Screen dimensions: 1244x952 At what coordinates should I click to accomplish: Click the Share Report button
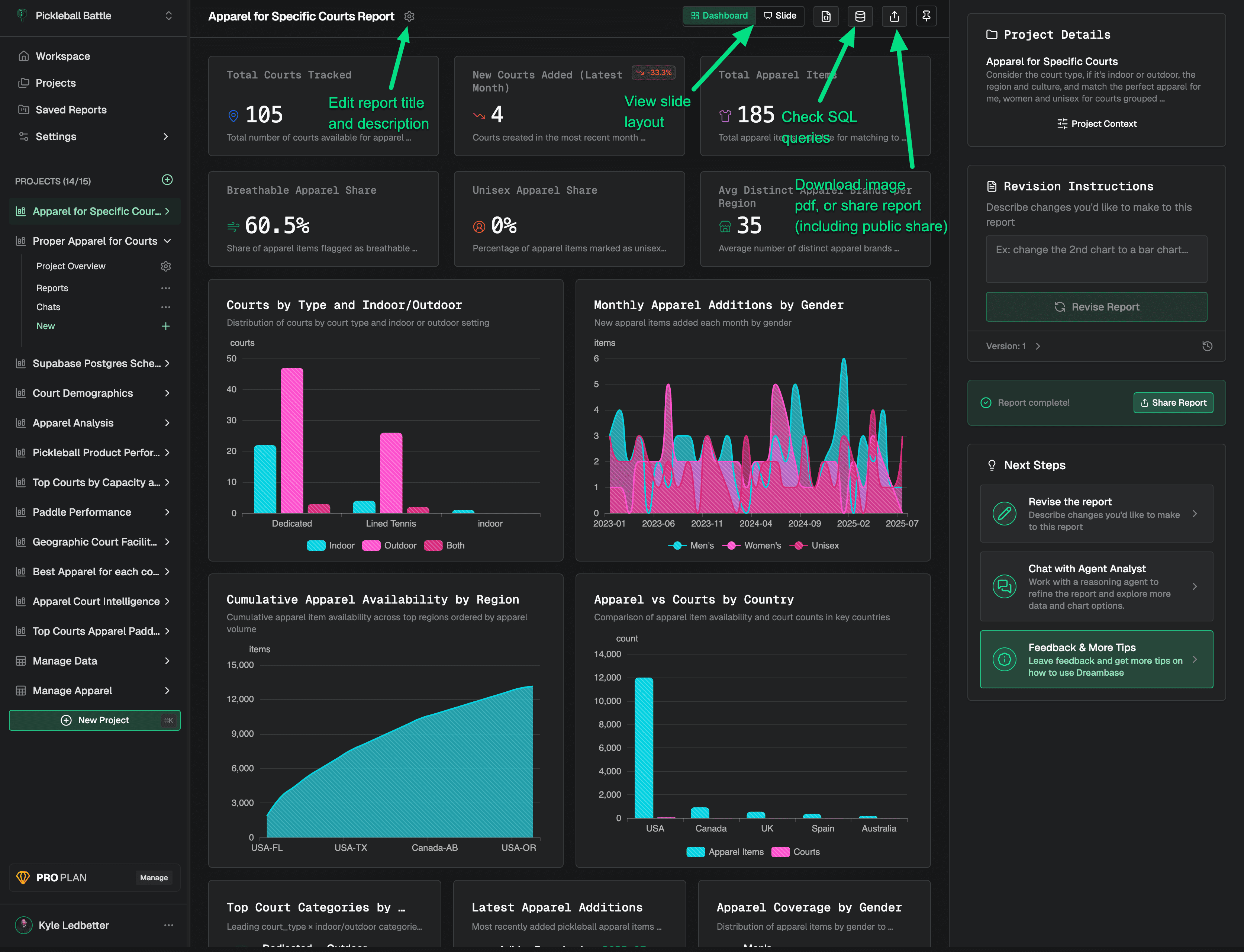1173,403
